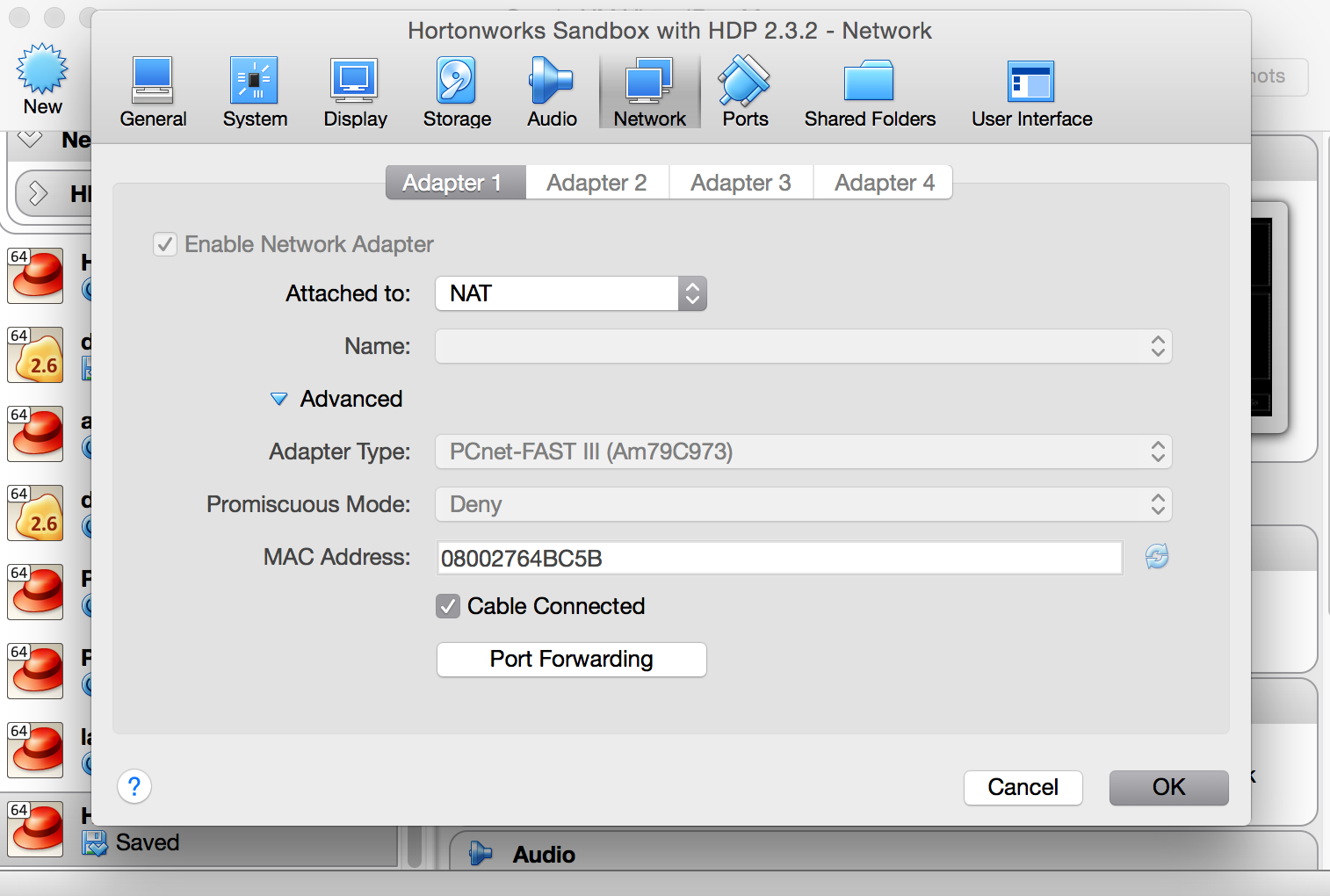Viewport: 1330px width, 896px height.
Task: Open the Display settings section
Action: [x=354, y=90]
